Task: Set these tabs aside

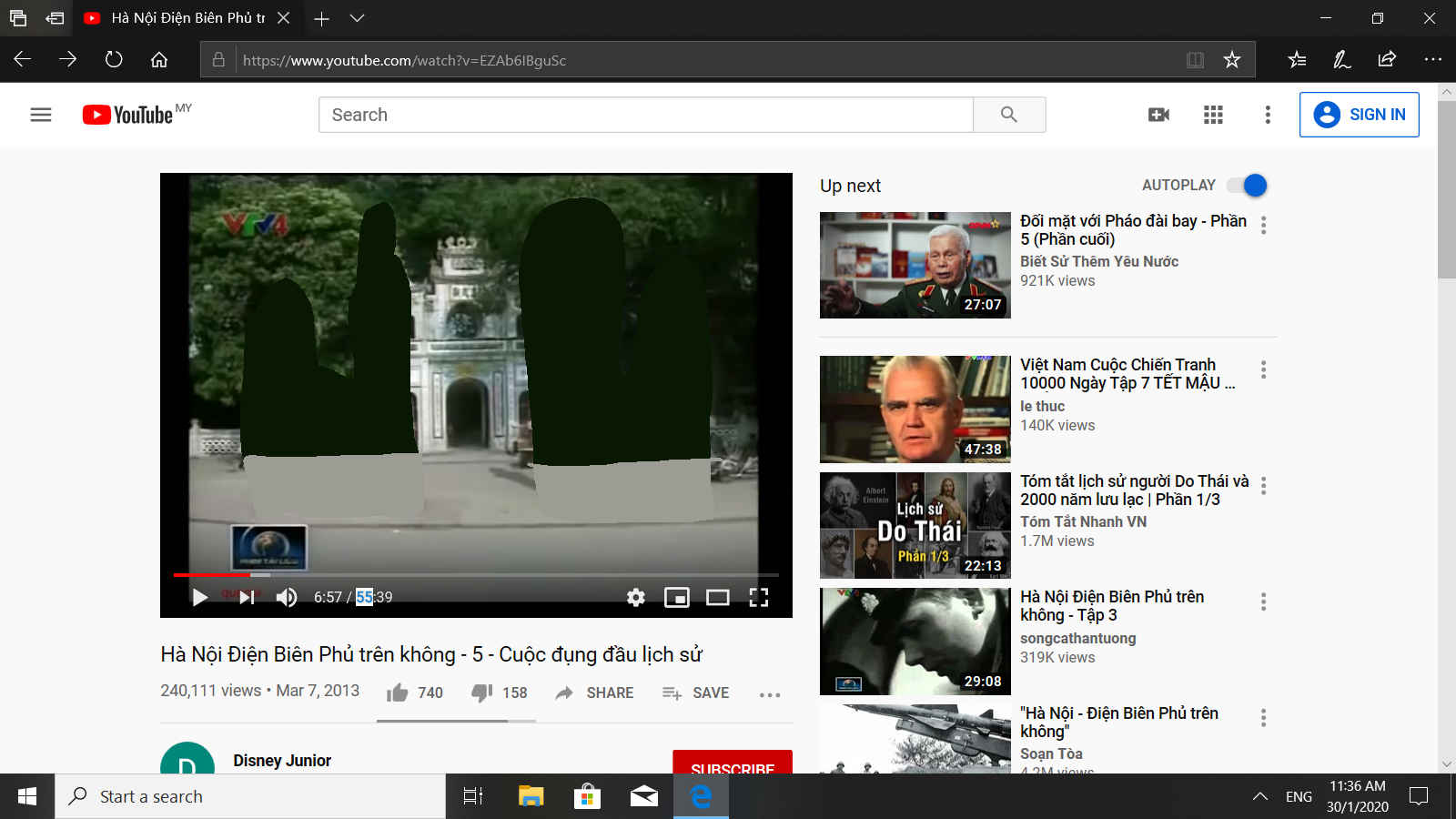Action: pos(55,18)
